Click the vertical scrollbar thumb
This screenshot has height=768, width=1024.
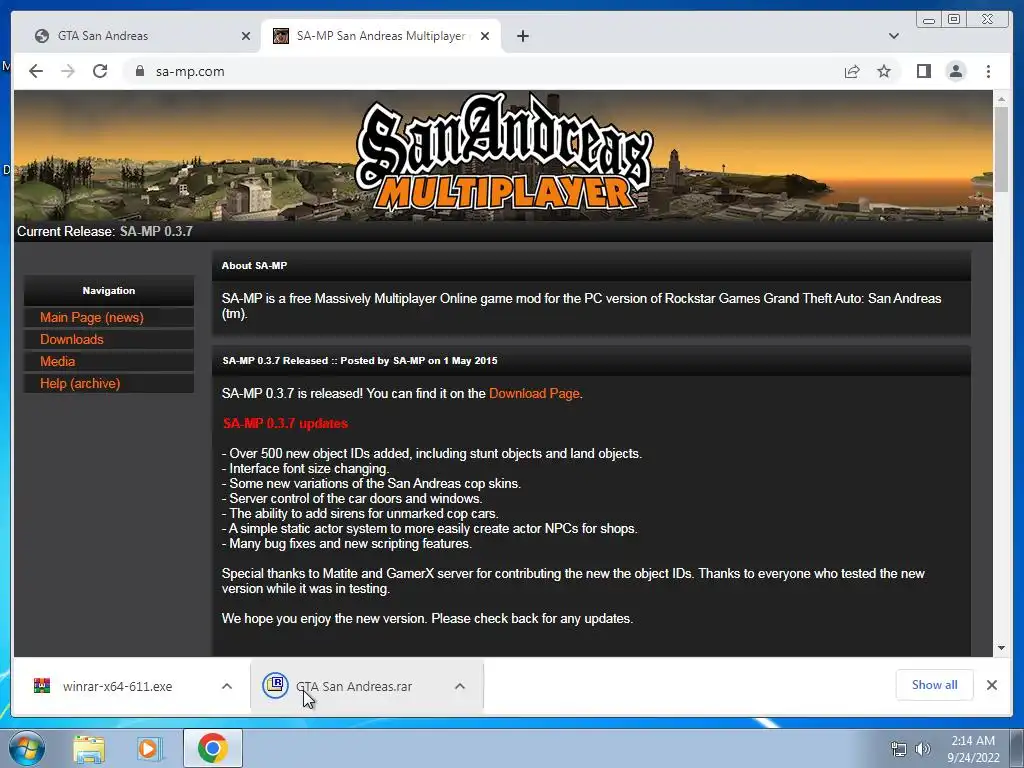[1001, 150]
